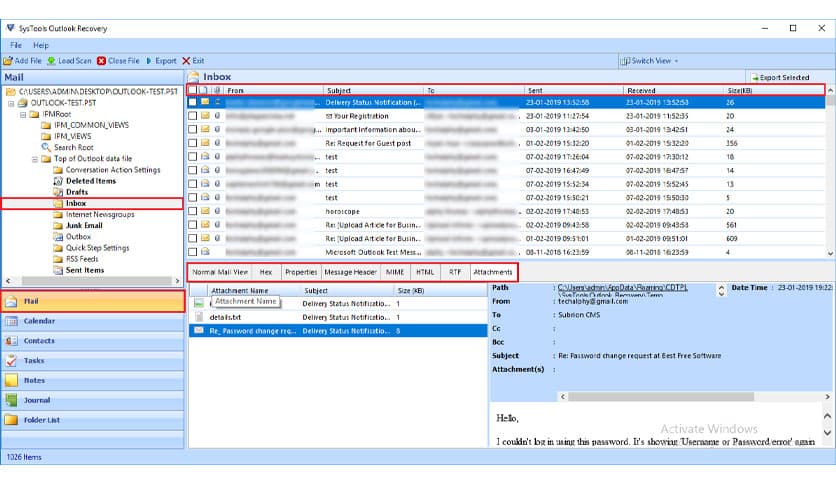Click the Sent Items folder icon
The height and width of the screenshot is (484, 836).
[x=58, y=270]
